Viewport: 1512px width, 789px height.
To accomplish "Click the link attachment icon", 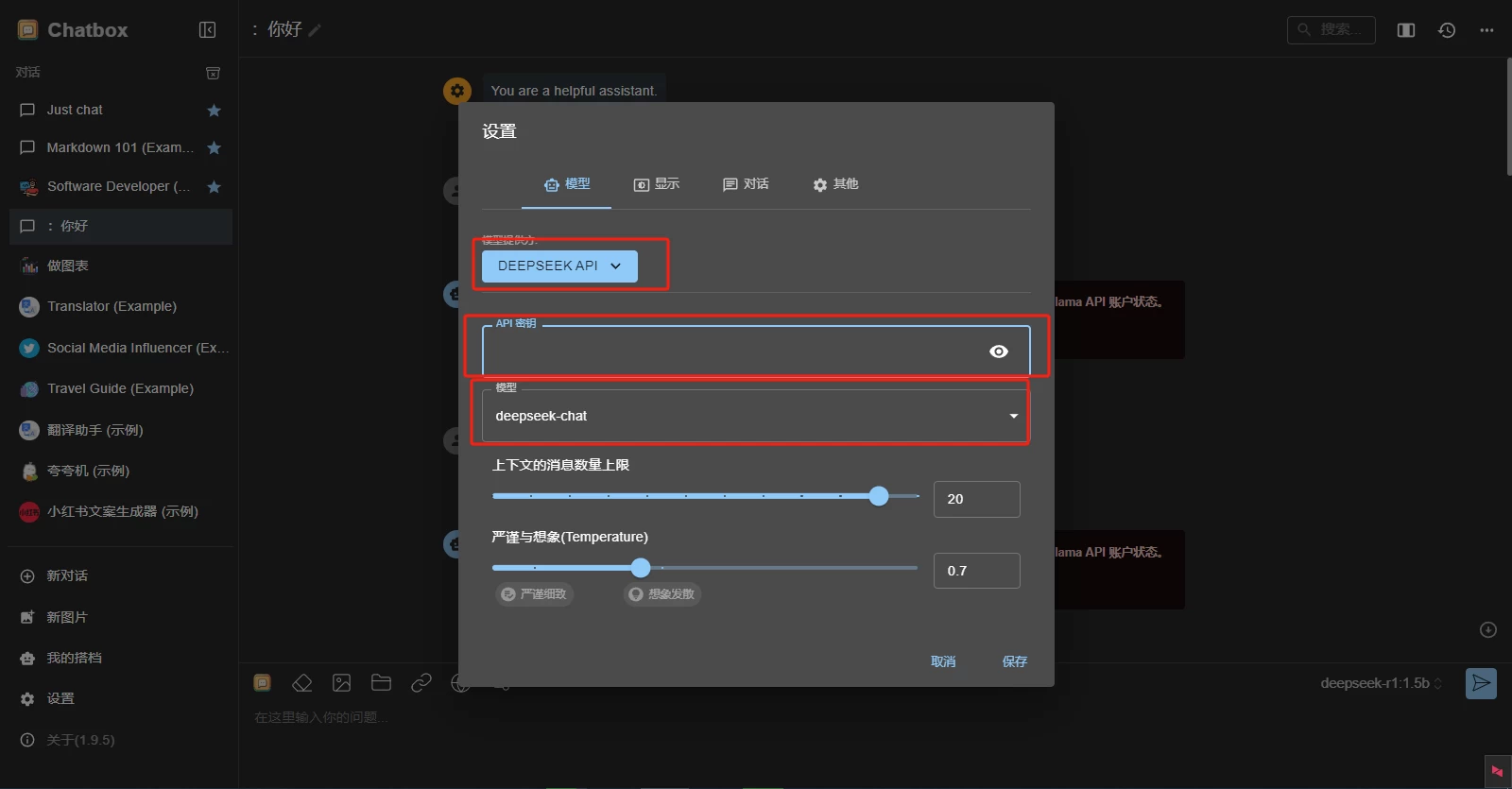I will pos(421,682).
